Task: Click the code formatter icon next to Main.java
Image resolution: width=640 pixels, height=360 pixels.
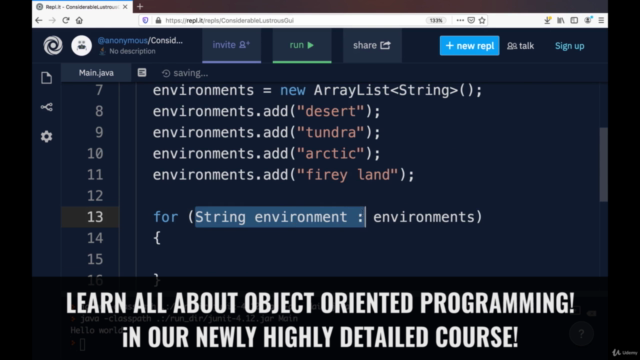Action: tap(142, 73)
